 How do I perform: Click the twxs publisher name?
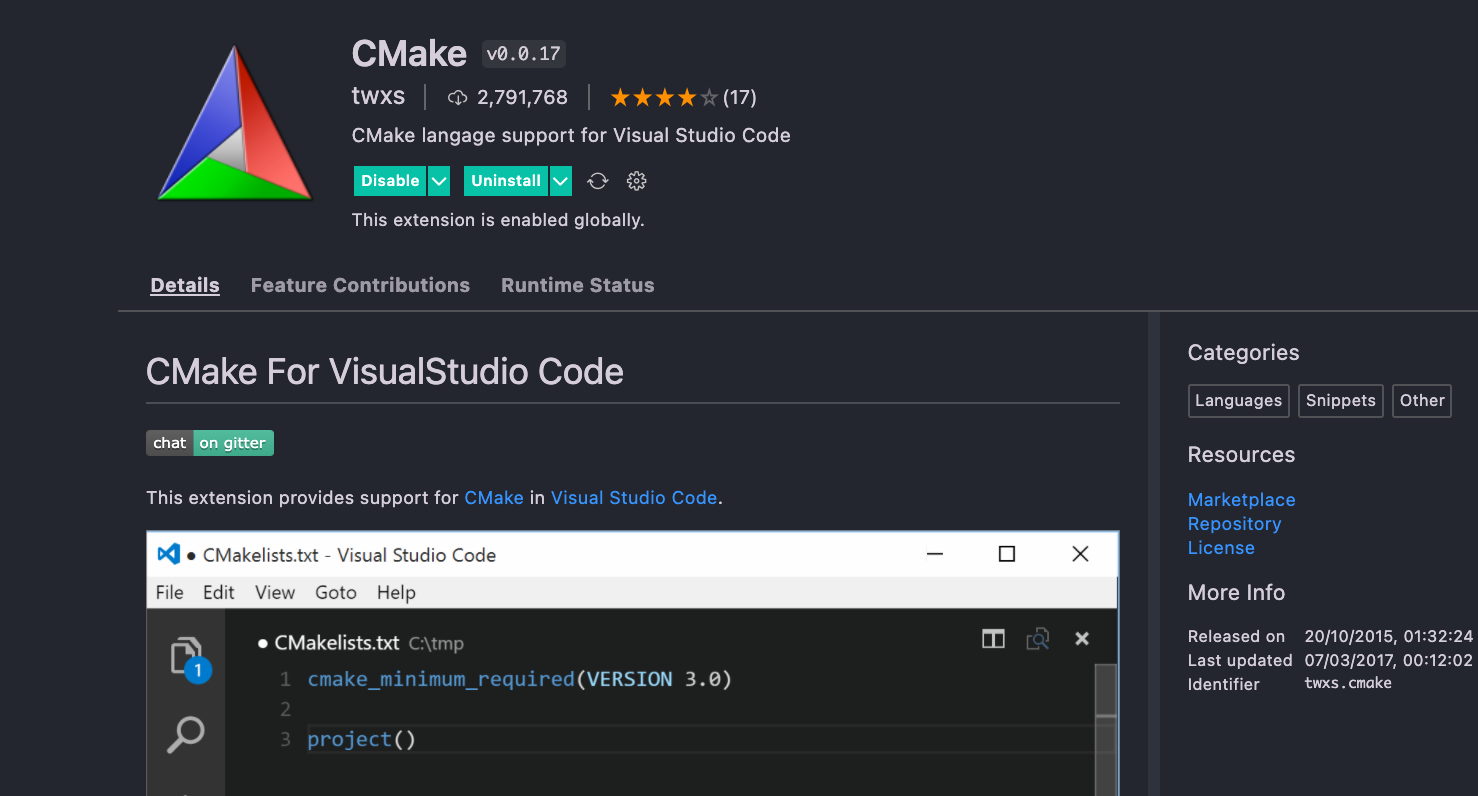tap(379, 97)
